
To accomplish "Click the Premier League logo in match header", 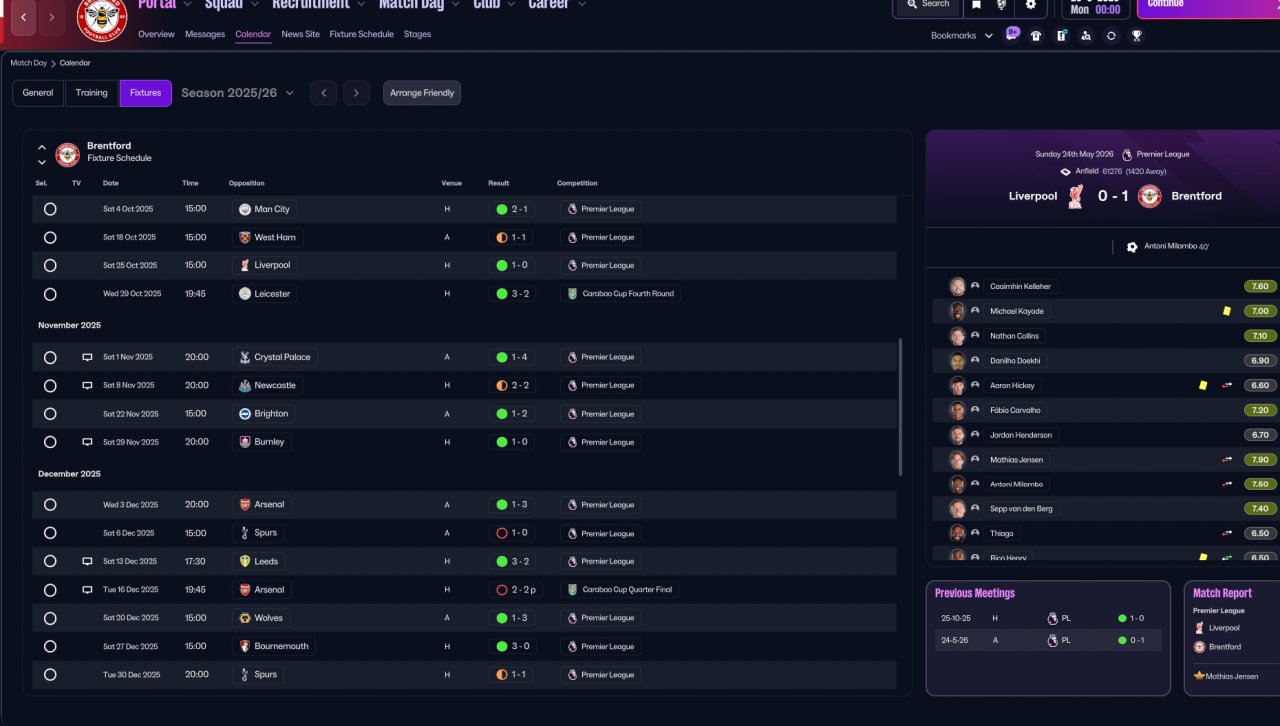I will (1127, 155).
